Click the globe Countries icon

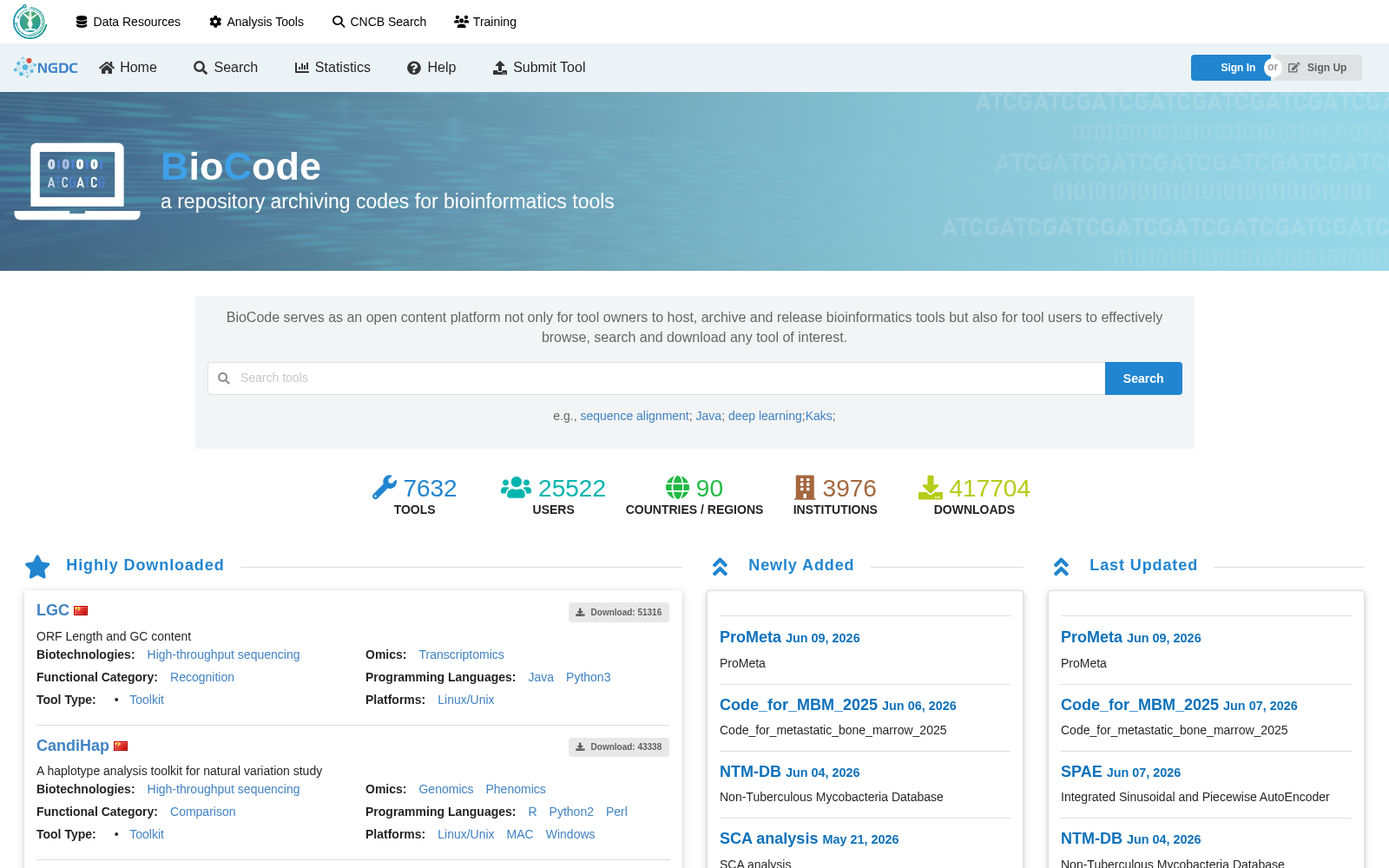(677, 487)
